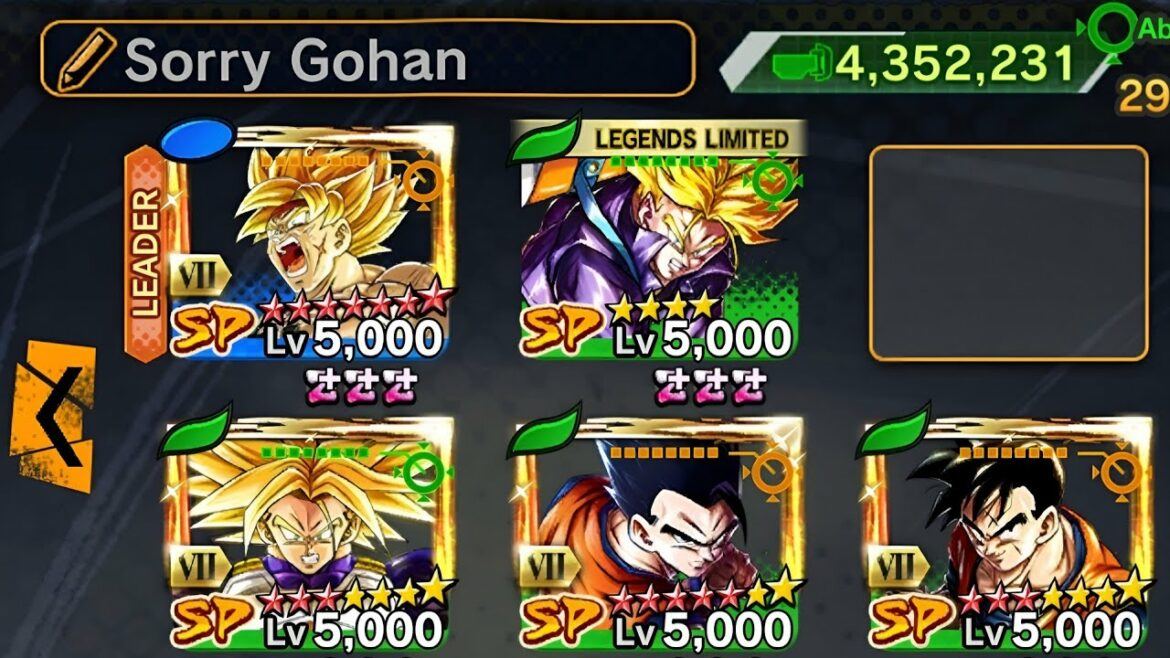Click the LEGENDS LIMITED gold label

tap(691, 139)
